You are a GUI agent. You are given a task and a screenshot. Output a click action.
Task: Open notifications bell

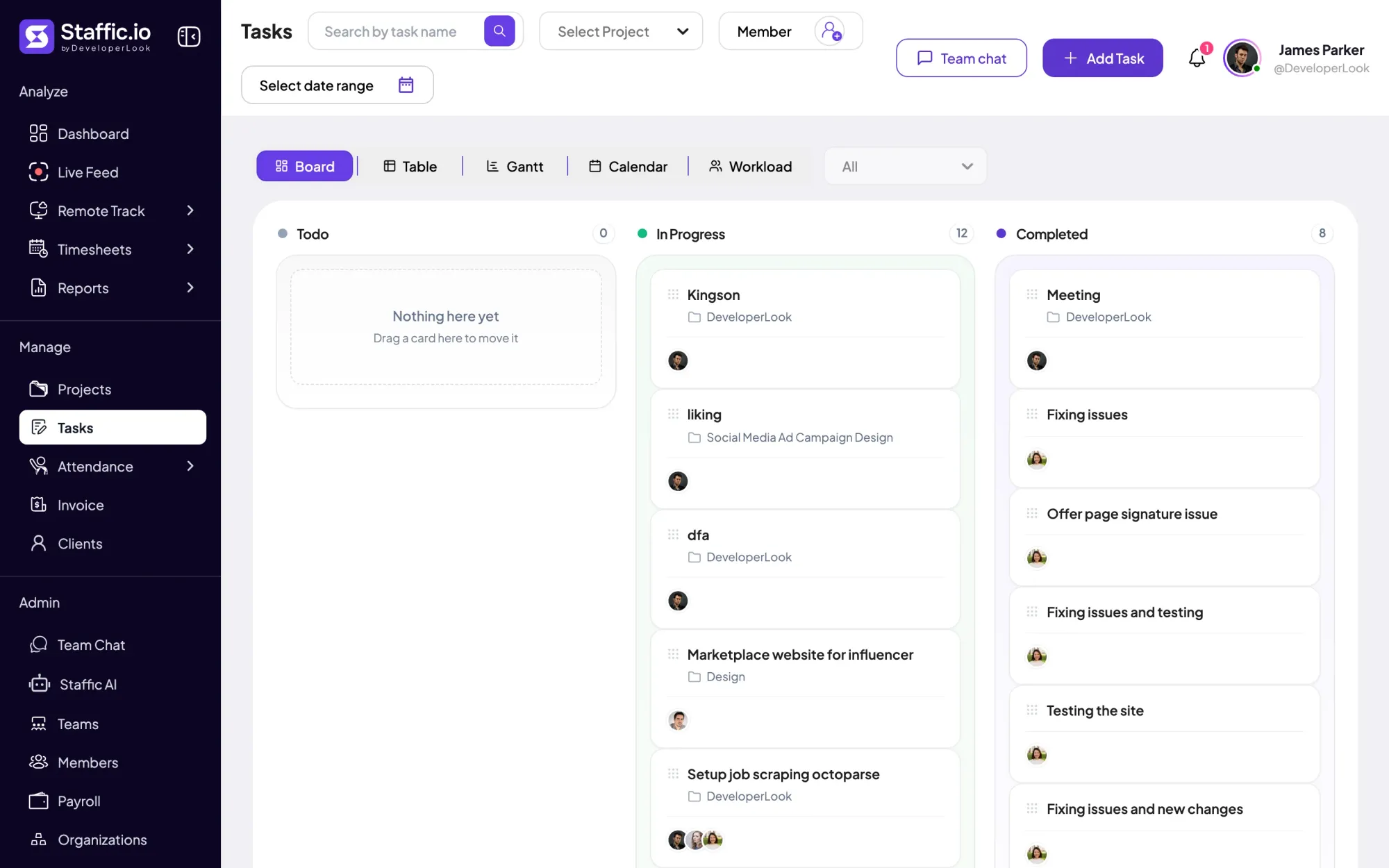[x=1197, y=58]
